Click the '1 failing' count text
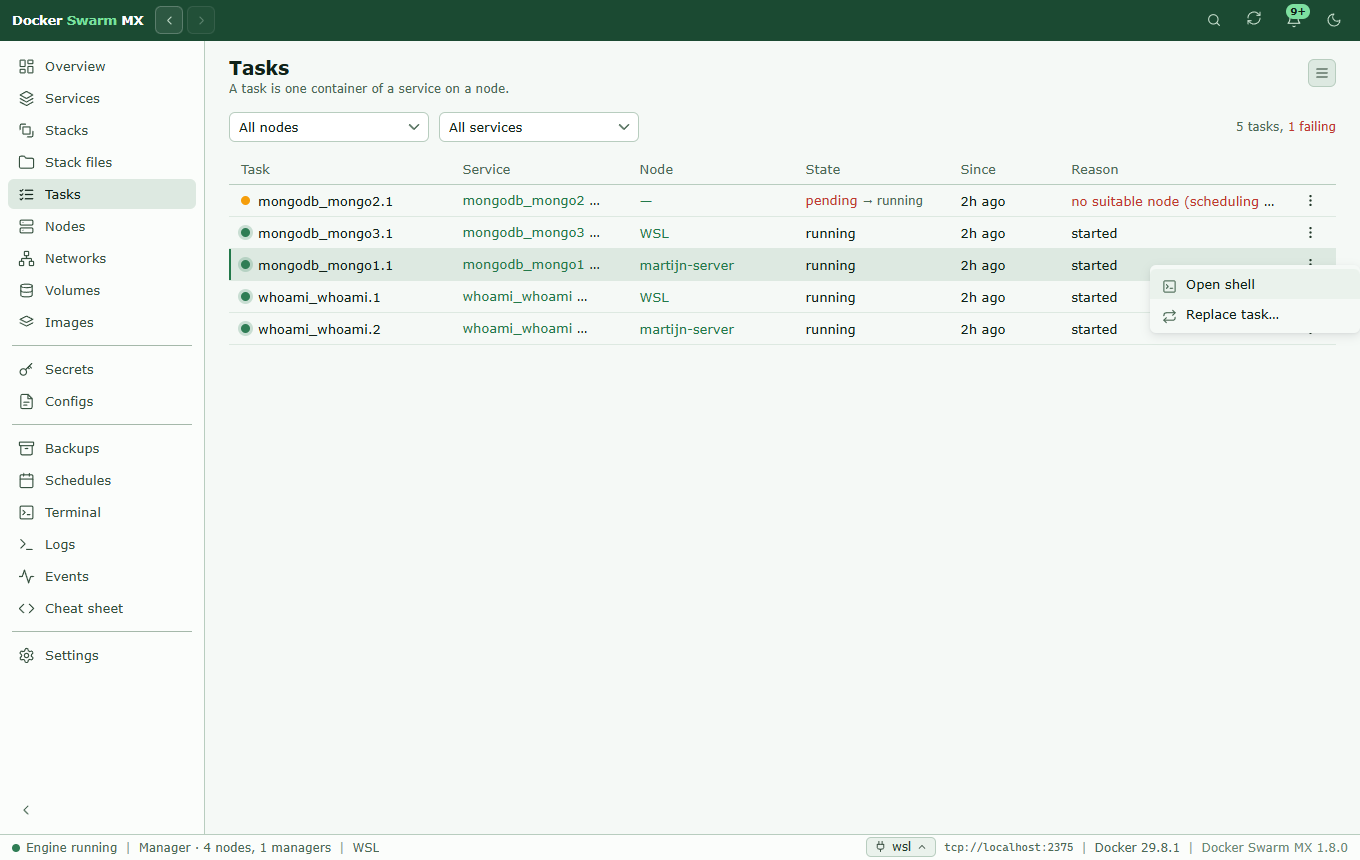This screenshot has width=1360, height=860. (x=1312, y=127)
